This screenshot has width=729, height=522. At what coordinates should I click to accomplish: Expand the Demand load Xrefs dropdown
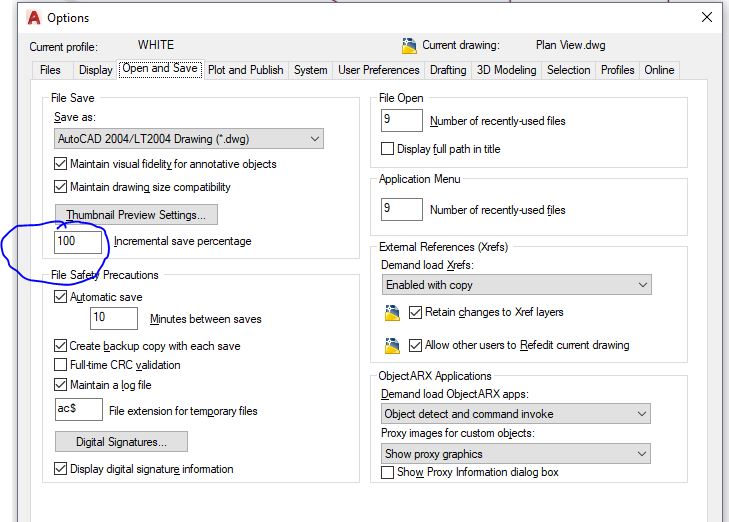pos(516,285)
